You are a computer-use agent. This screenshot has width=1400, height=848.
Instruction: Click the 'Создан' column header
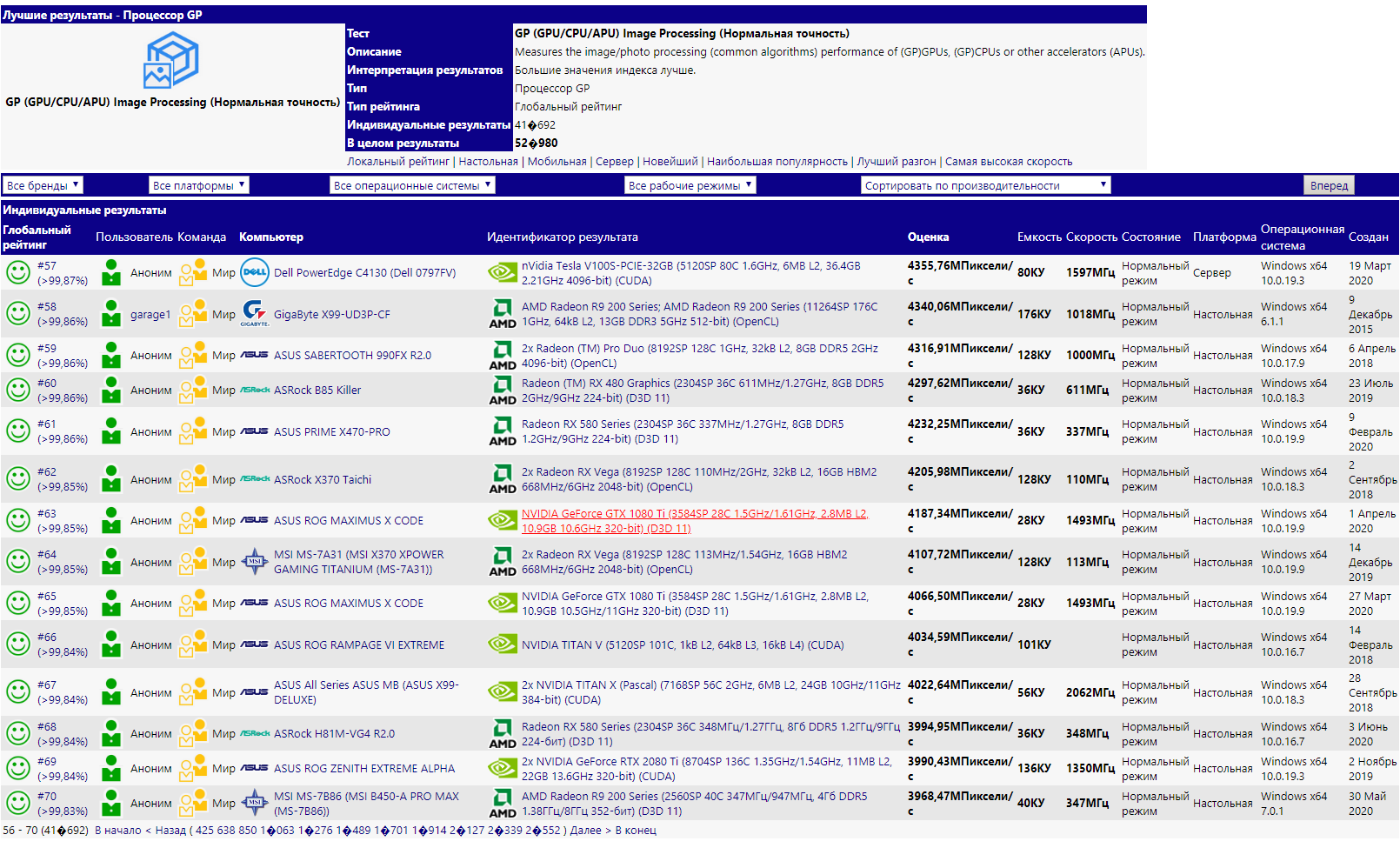point(1369,237)
